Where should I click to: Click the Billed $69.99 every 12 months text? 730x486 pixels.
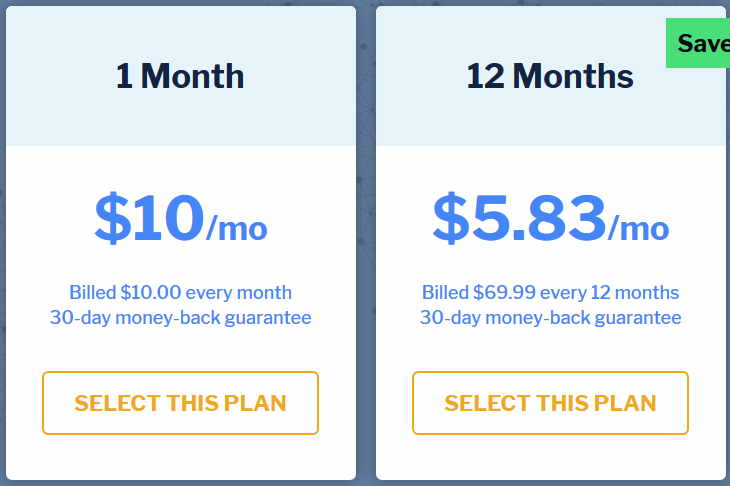(x=550, y=292)
